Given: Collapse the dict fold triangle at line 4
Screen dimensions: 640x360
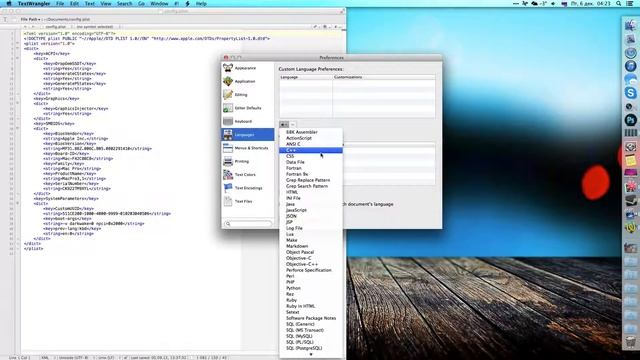Looking at the screenshot, I should (17, 48).
